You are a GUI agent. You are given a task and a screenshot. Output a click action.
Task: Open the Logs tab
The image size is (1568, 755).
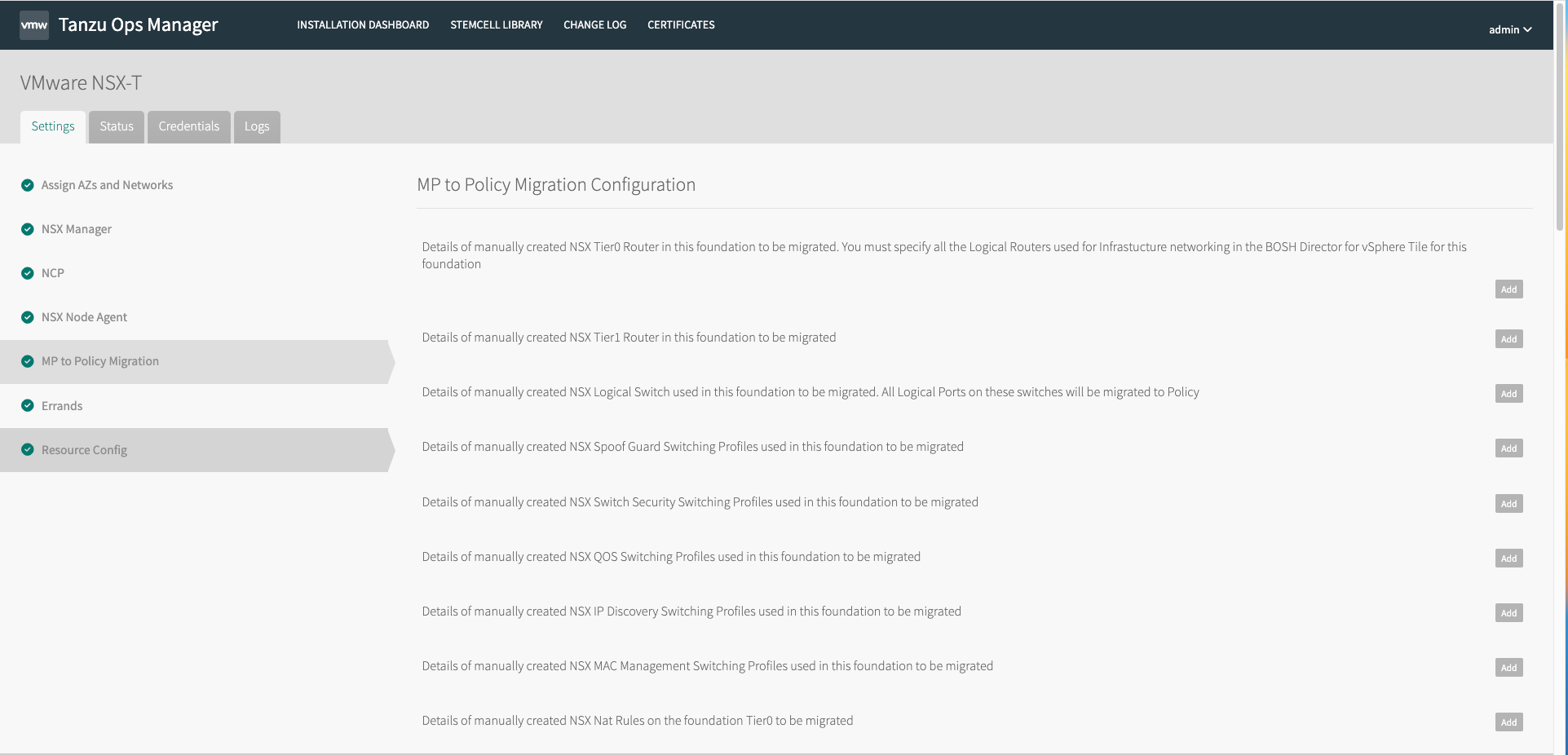point(257,127)
